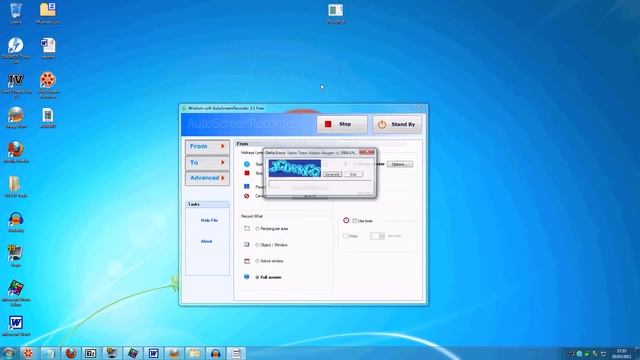
Task: Click the Stand By button
Action: [x=397, y=124]
